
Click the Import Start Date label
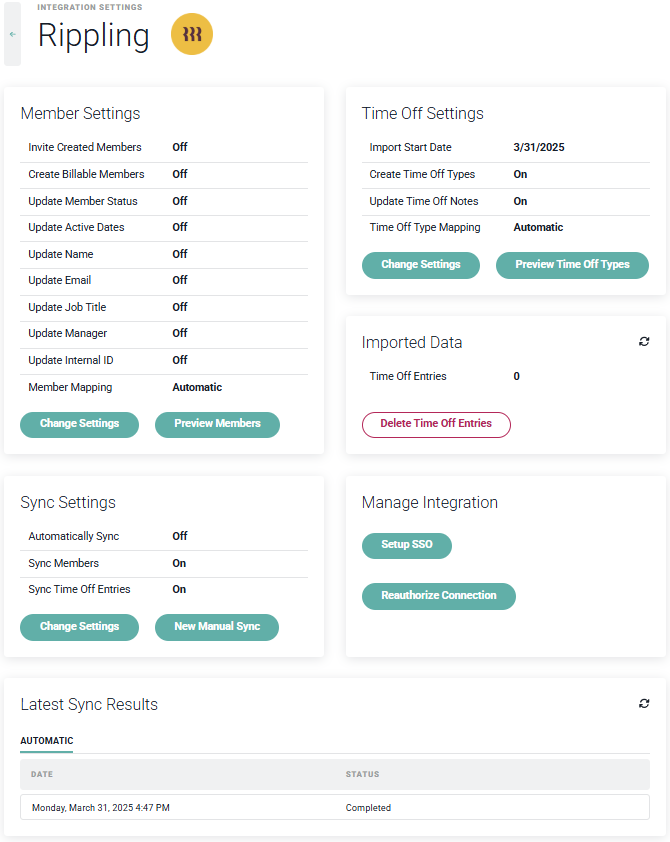[x=410, y=147]
